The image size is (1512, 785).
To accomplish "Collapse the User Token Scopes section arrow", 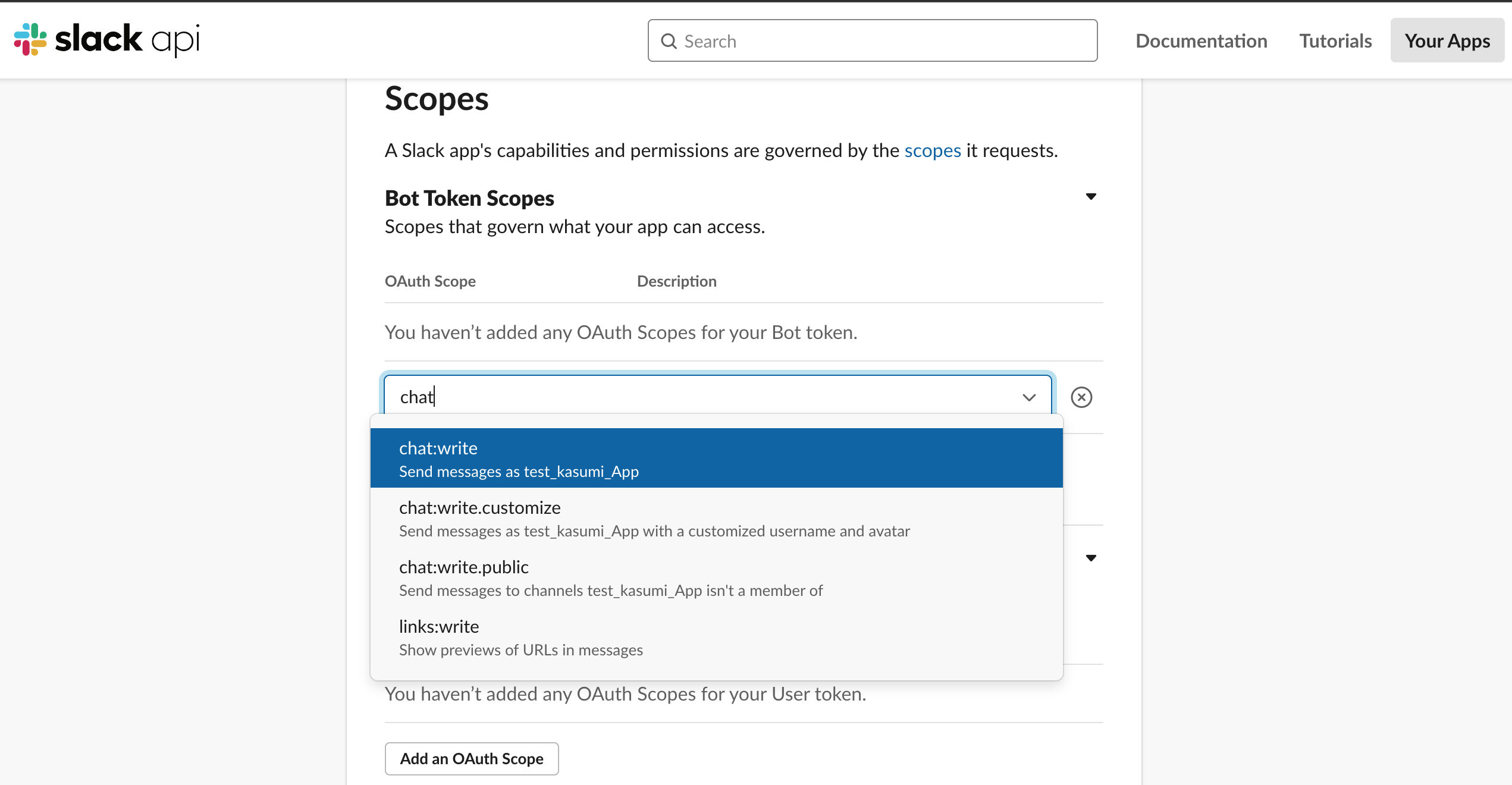I will coord(1091,558).
